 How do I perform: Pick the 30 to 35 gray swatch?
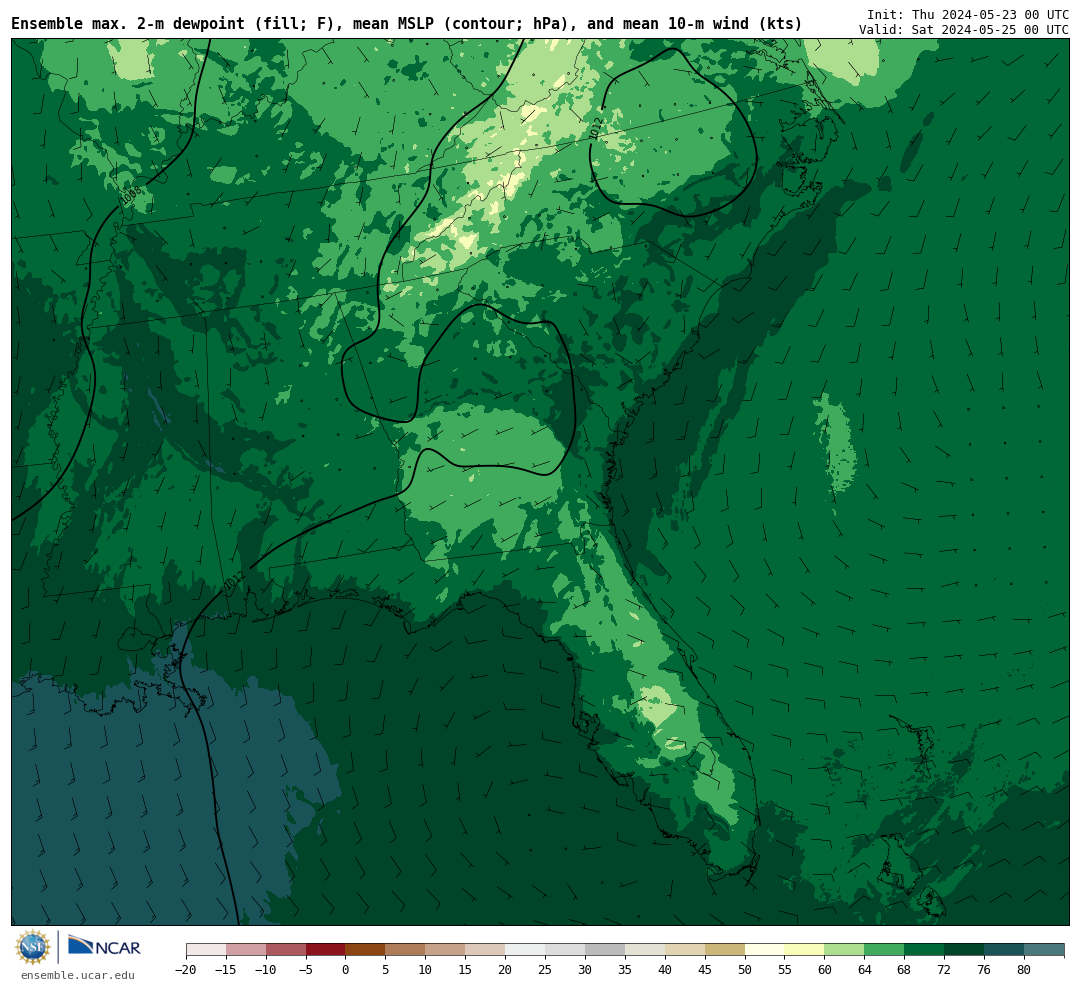pyautogui.click(x=605, y=950)
